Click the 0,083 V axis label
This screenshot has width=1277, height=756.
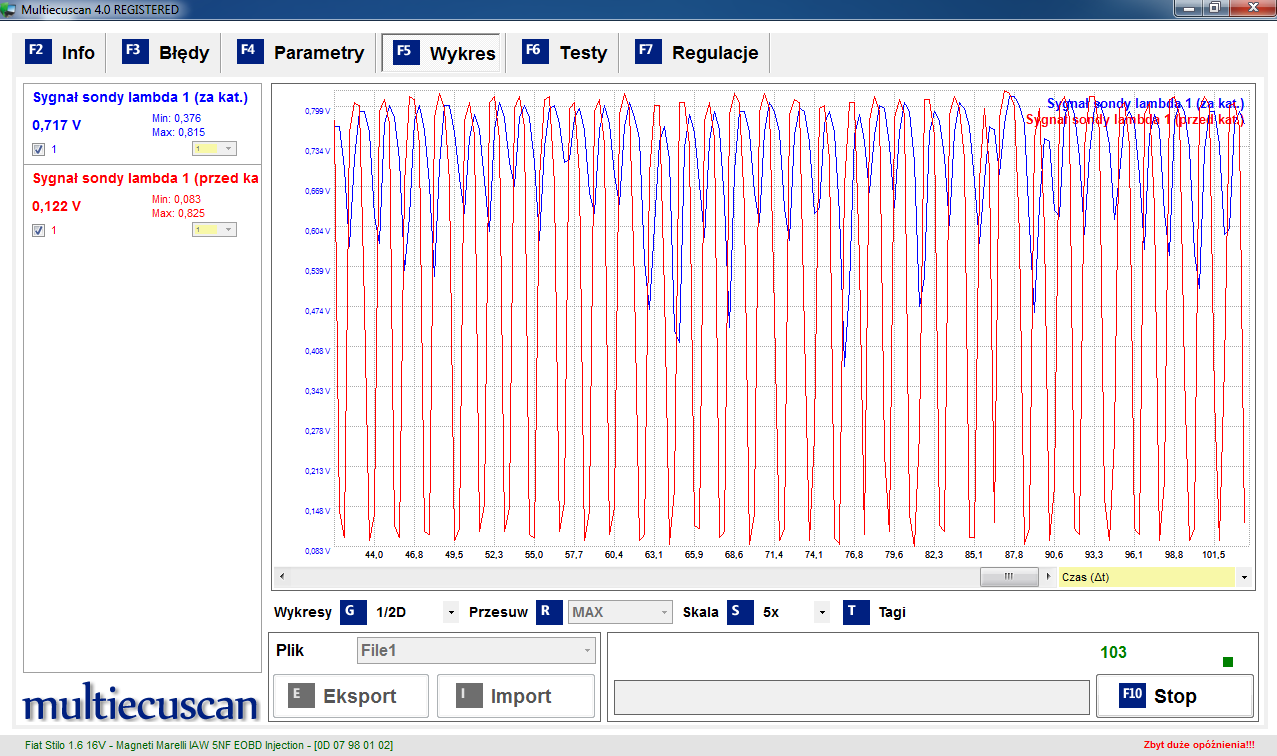click(x=317, y=551)
